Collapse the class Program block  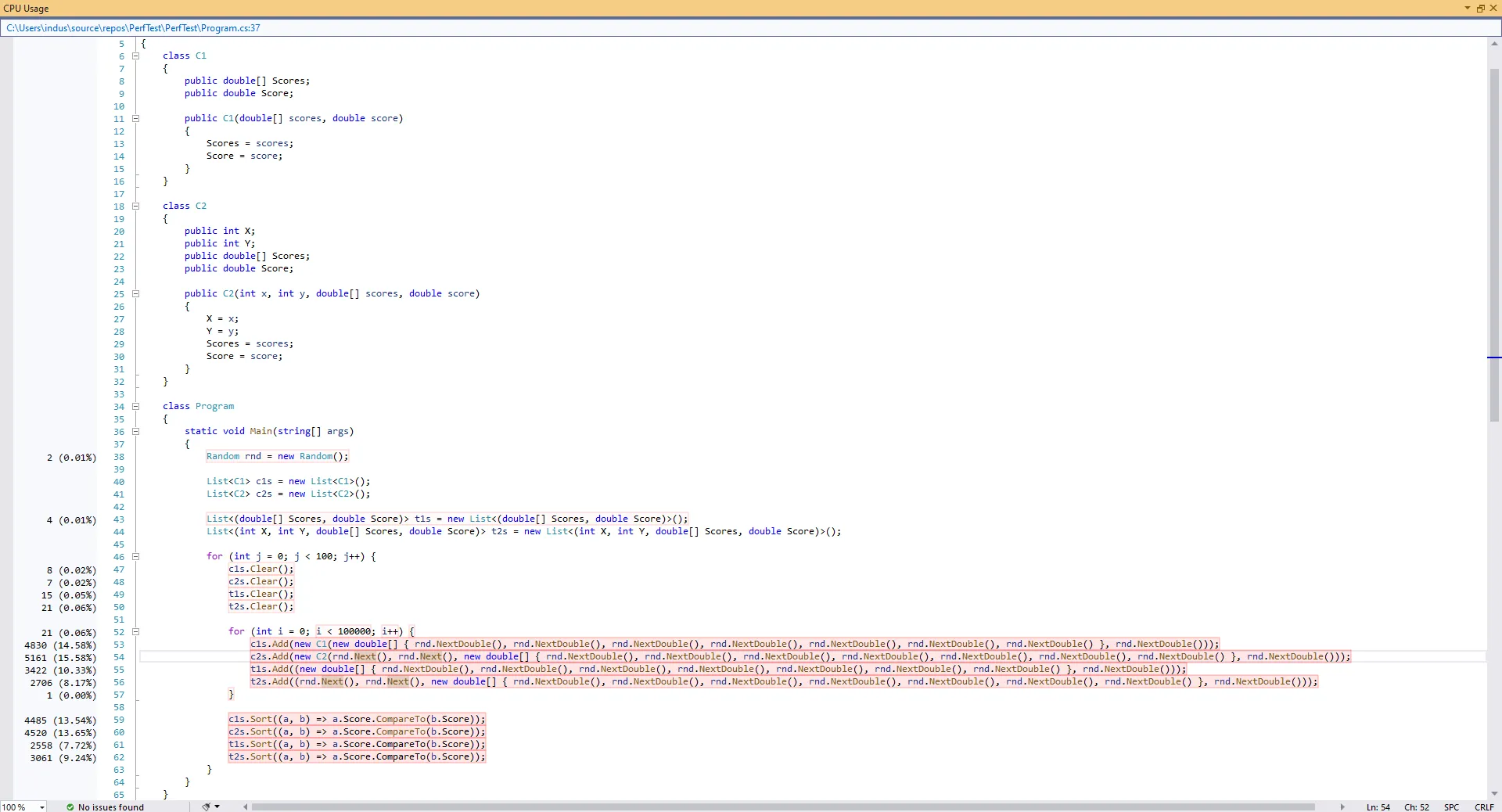click(135, 407)
